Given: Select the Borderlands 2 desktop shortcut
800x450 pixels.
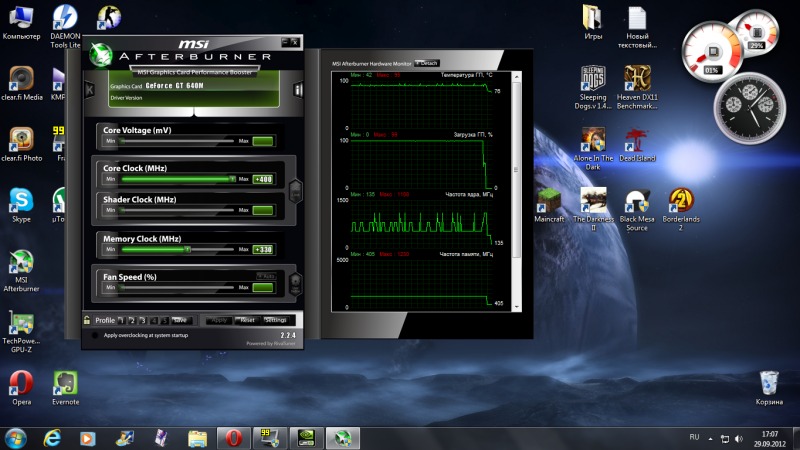Looking at the screenshot, I should tap(681, 210).
